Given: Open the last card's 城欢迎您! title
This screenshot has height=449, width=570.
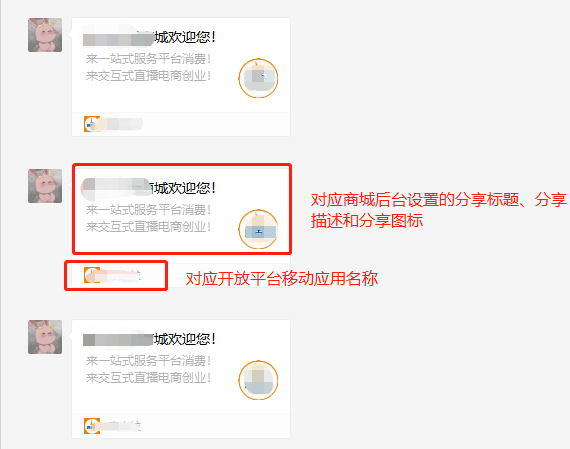Looking at the screenshot, I should coord(185,339).
